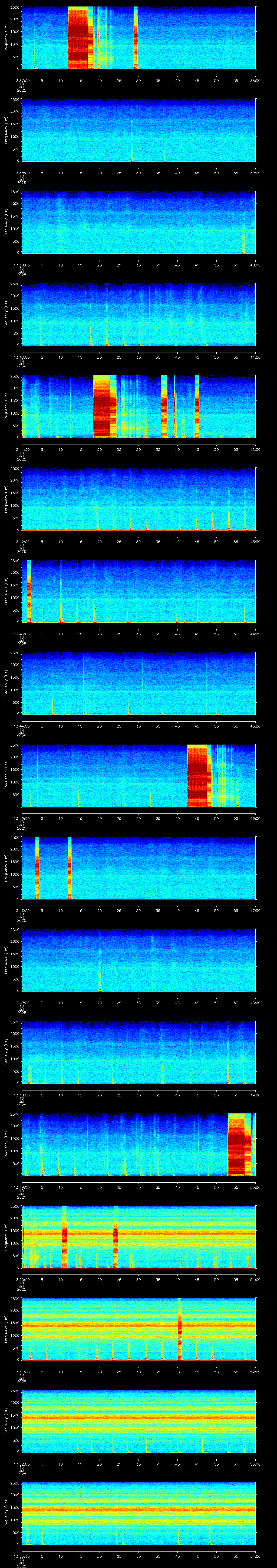Image resolution: width=277 pixels, height=1568 pixels.
Task: Click the spectrogram panel starting at 13:50:00
Action: [139, 1237]
